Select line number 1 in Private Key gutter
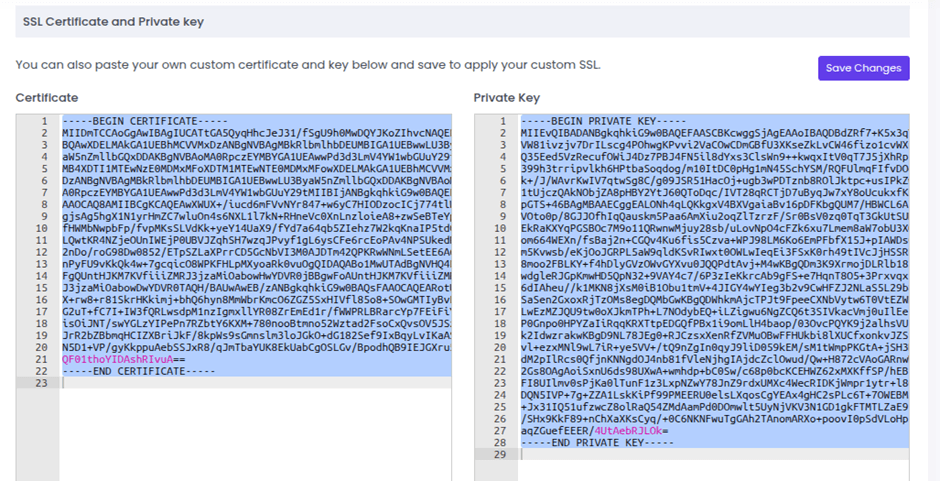This screenshot has width=940, height=481. 501,121
